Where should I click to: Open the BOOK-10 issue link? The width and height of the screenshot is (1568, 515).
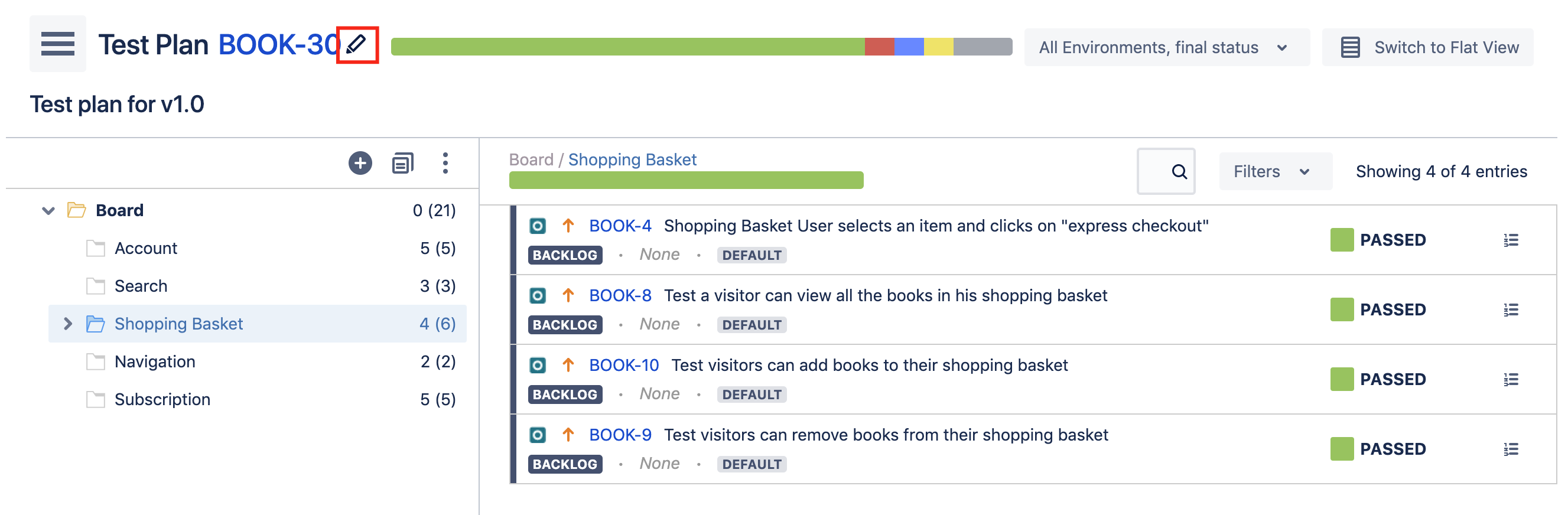coord(623,365)
